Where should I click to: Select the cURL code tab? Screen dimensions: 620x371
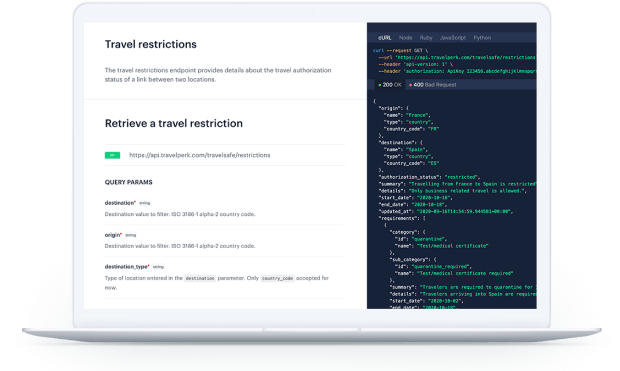pos(384,38)
